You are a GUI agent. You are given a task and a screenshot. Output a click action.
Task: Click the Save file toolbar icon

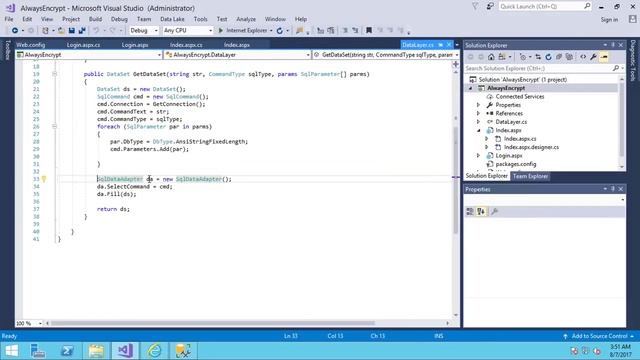click(x=72, y=31)
